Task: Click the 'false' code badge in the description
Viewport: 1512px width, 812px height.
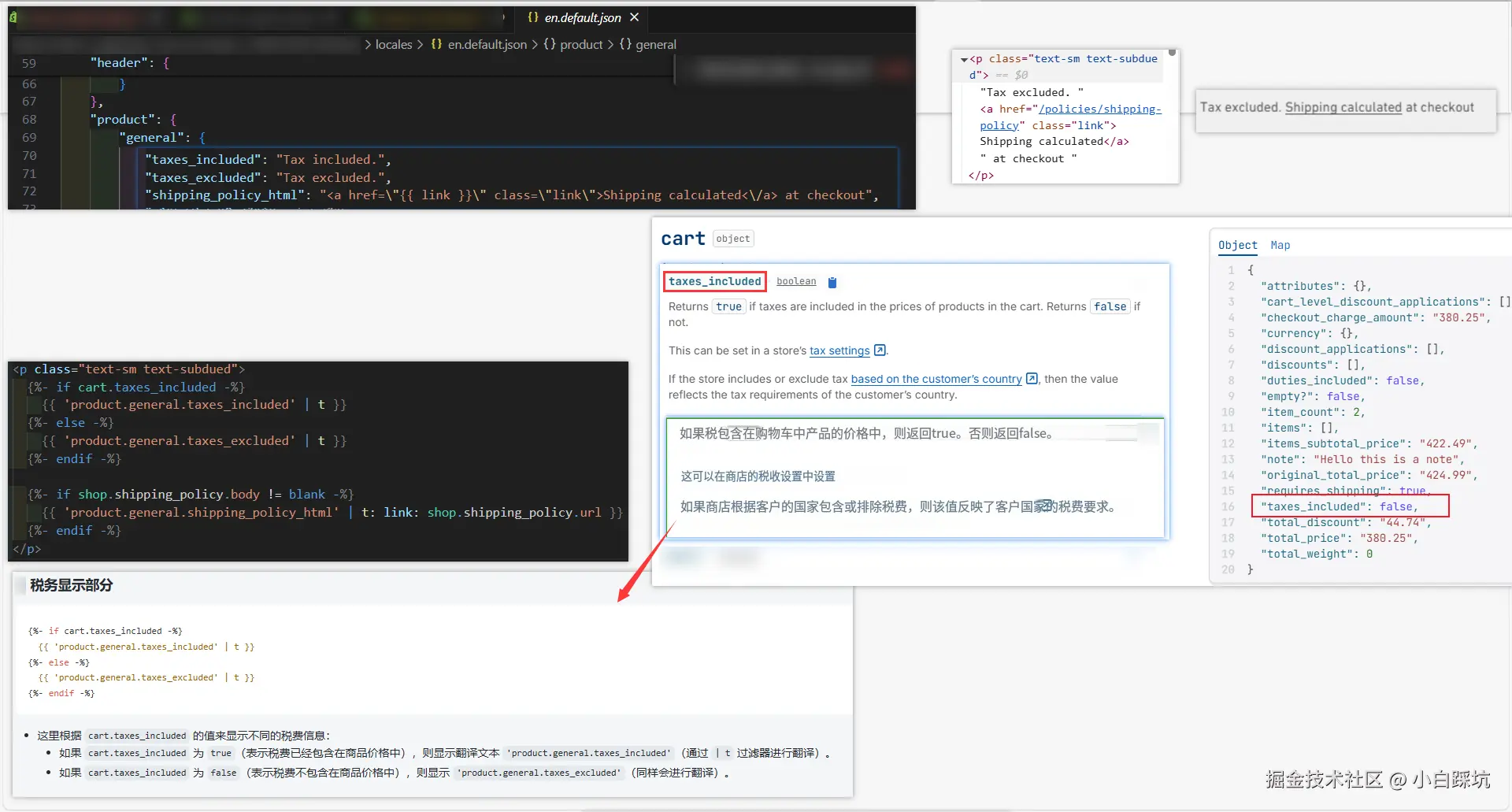Action: tap(1110, 306)
